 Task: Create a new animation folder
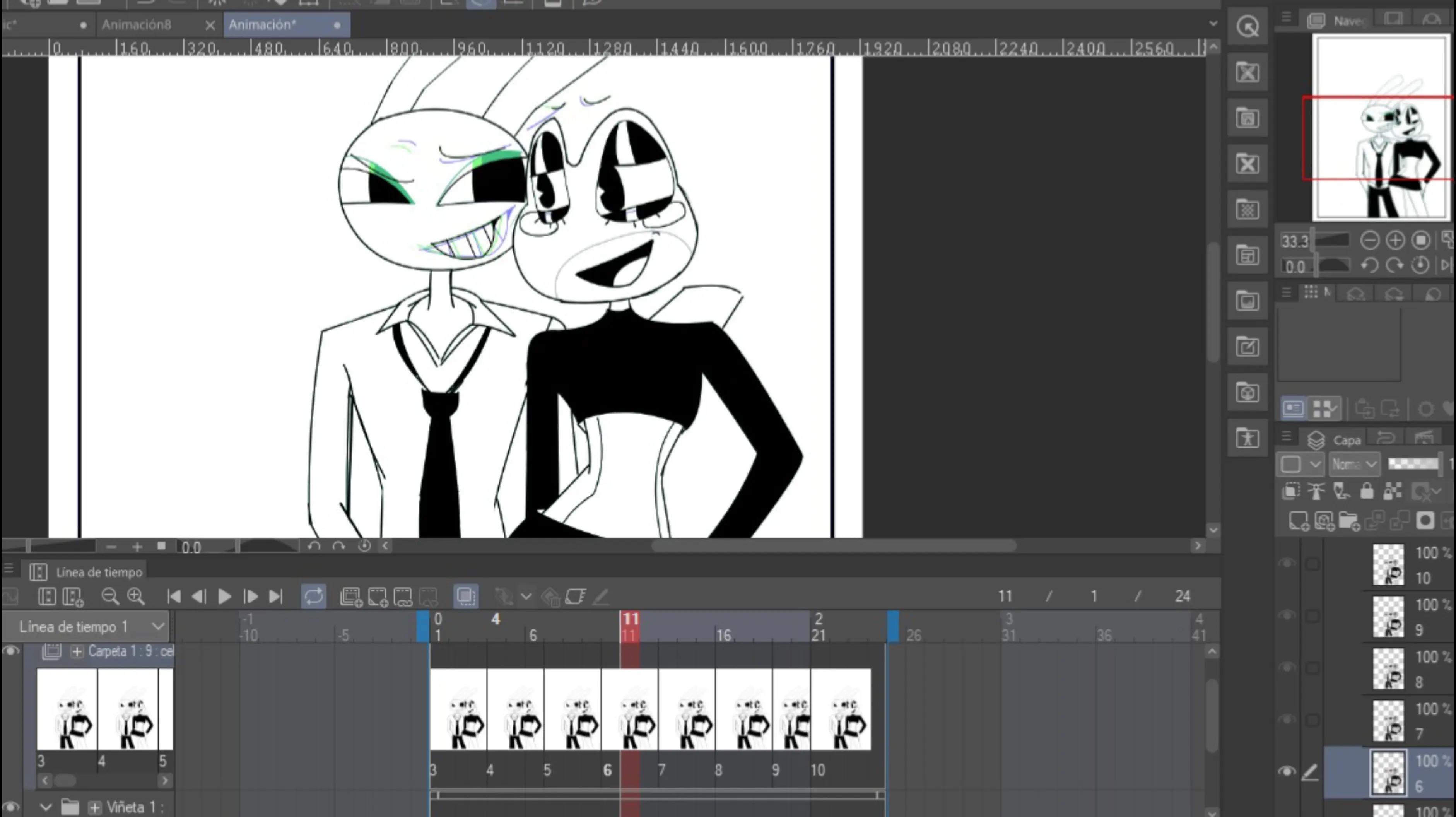point(351,597)
